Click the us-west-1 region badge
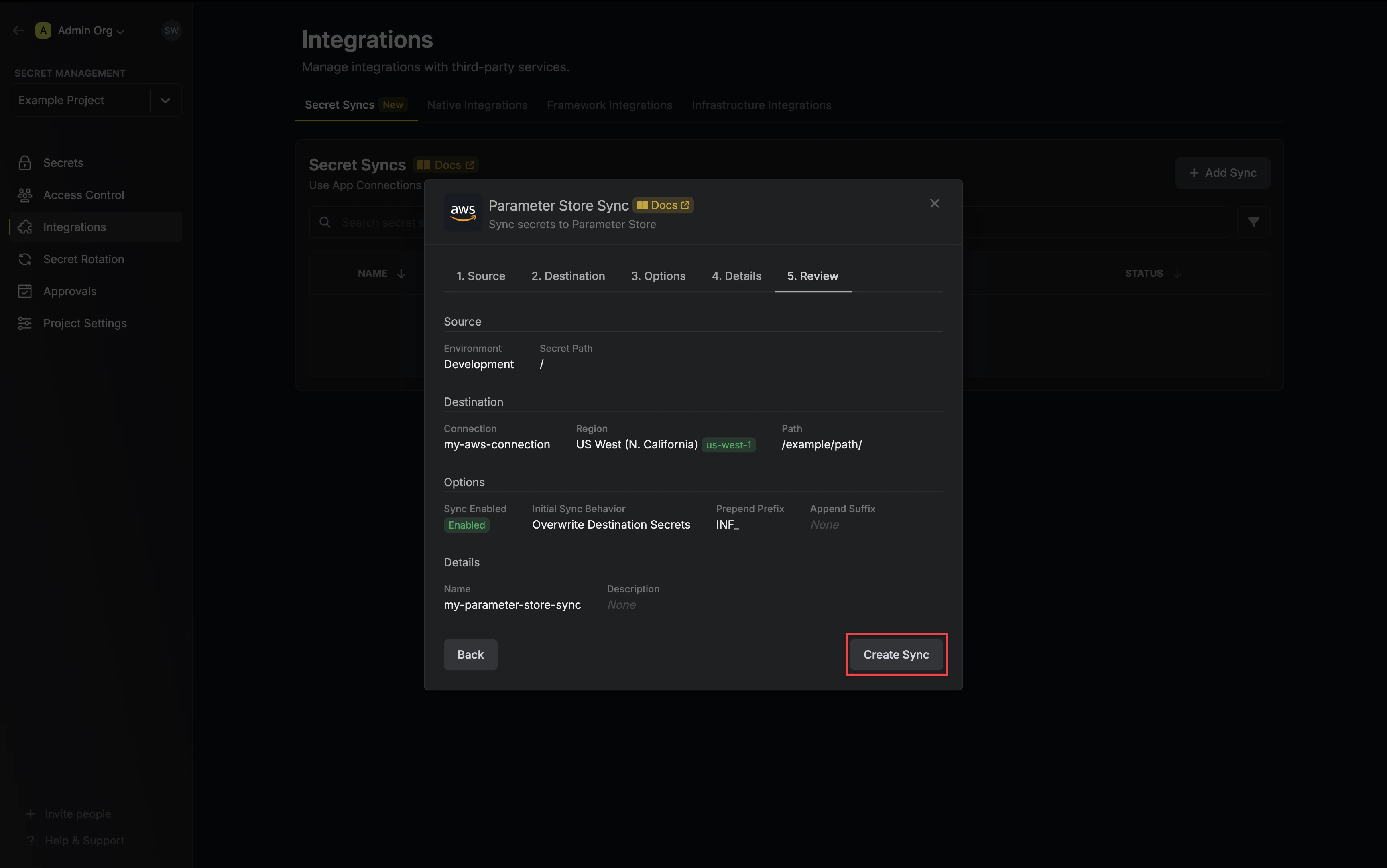This screenshot has width=1387, height=868. [728, 445]
